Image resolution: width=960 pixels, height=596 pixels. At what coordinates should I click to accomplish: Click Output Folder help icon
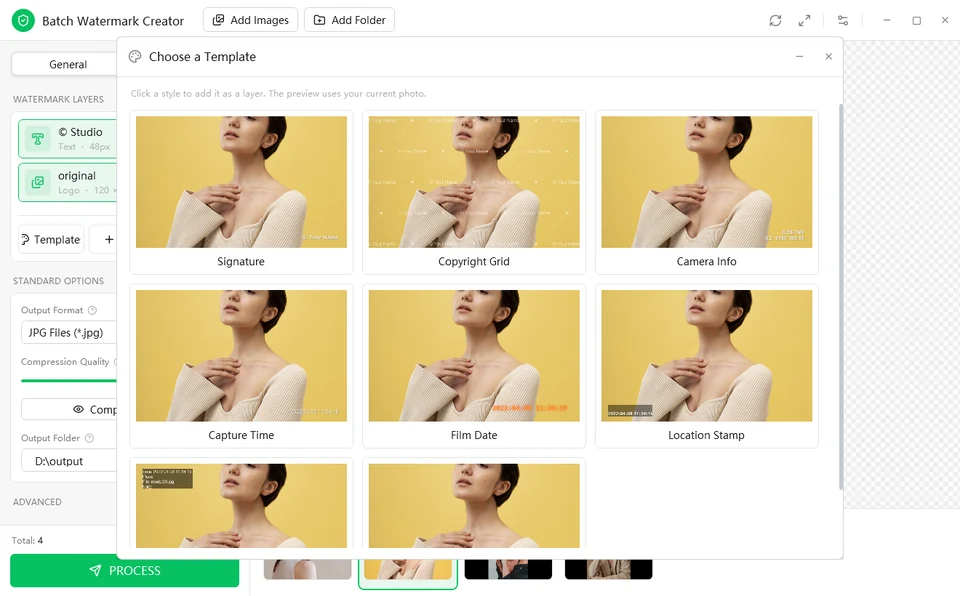point(89,439)
